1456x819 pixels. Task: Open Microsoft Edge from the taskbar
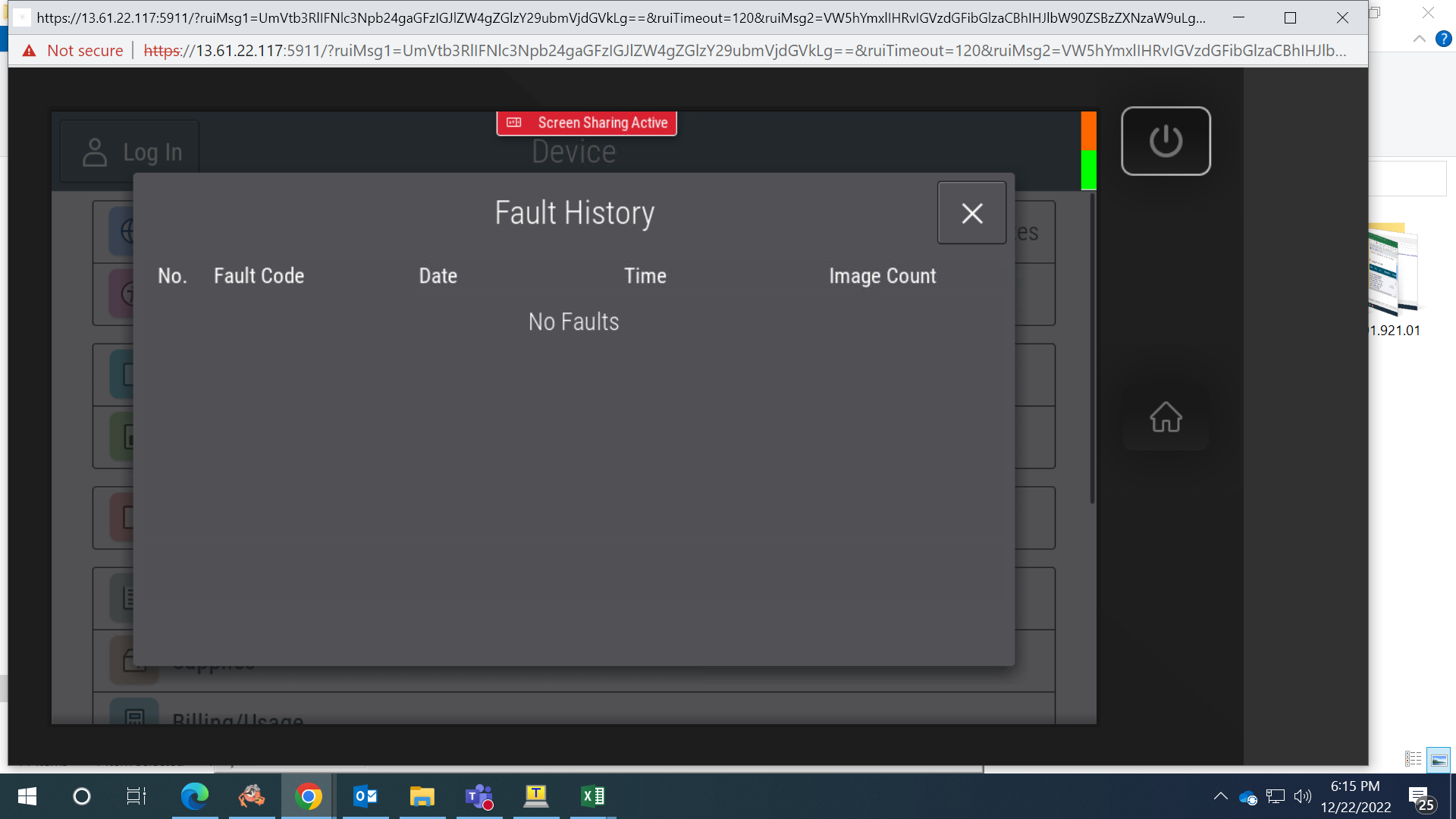tap(195, 796)
